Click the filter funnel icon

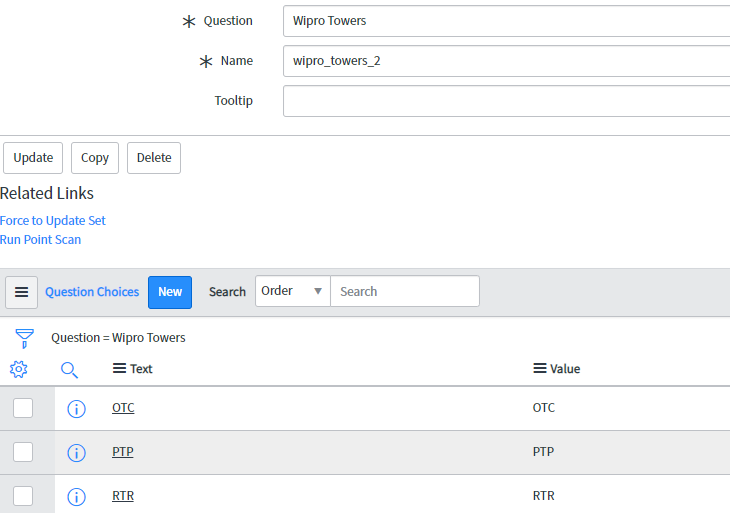[x=24, y=338]
